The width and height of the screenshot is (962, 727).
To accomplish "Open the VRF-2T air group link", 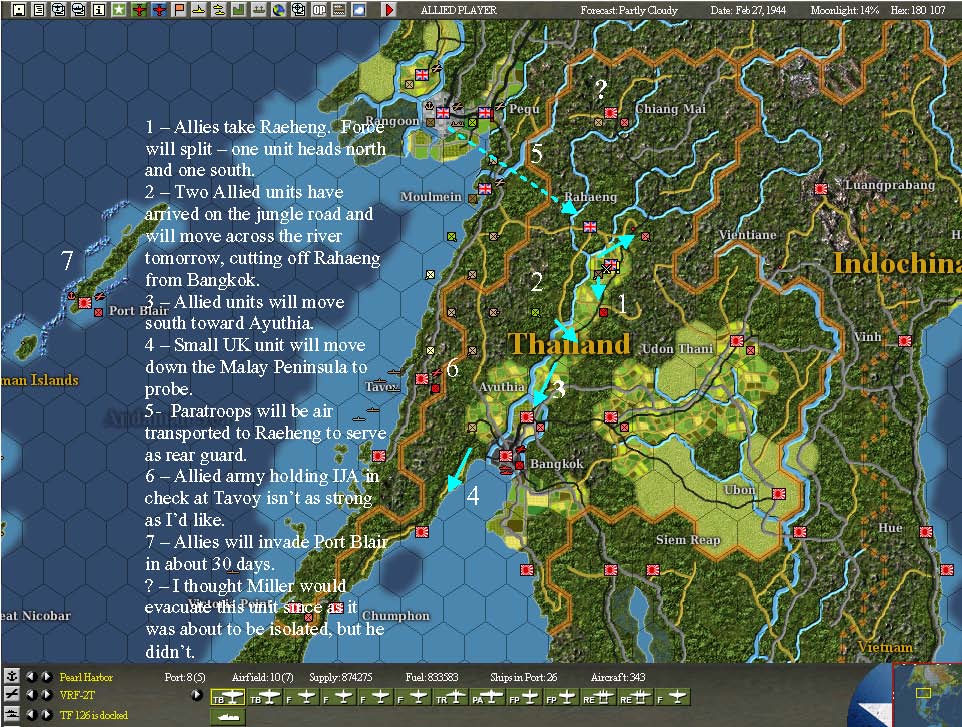I will click(77, 695).
